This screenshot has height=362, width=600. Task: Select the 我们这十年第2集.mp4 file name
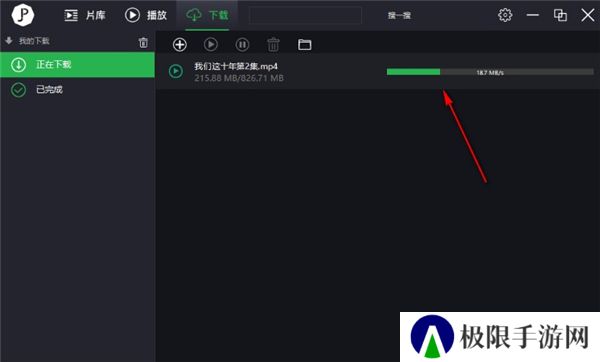click(x=236, y=66)
